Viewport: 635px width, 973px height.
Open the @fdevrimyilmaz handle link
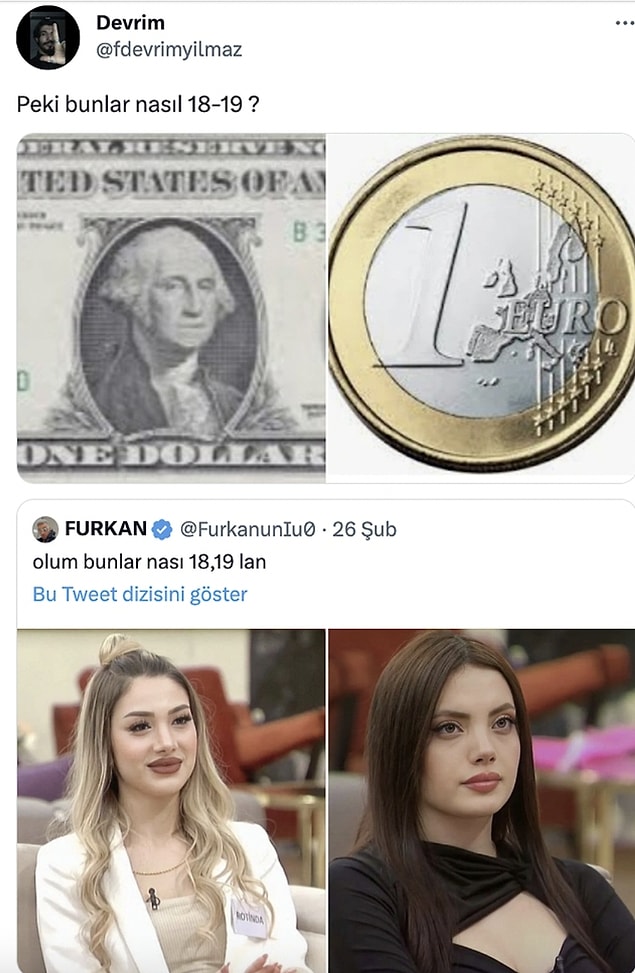[169, 50]
